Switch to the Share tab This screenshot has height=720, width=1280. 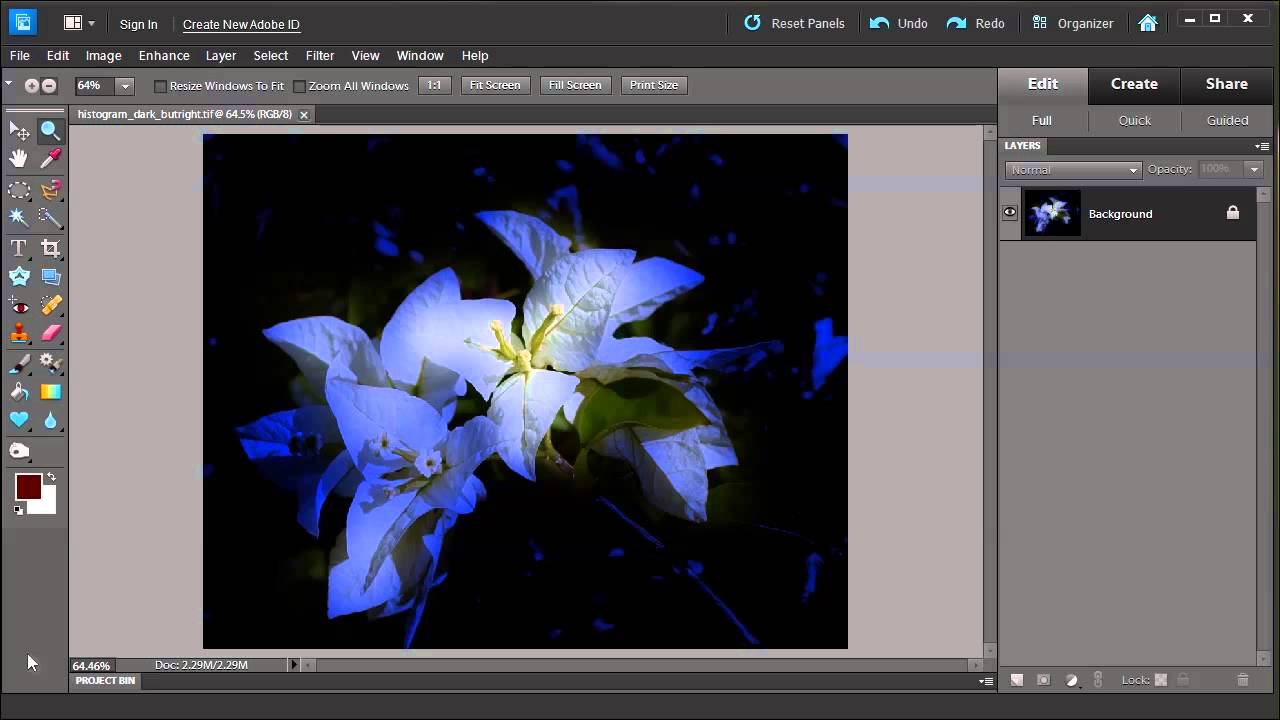pos(1227,84)
